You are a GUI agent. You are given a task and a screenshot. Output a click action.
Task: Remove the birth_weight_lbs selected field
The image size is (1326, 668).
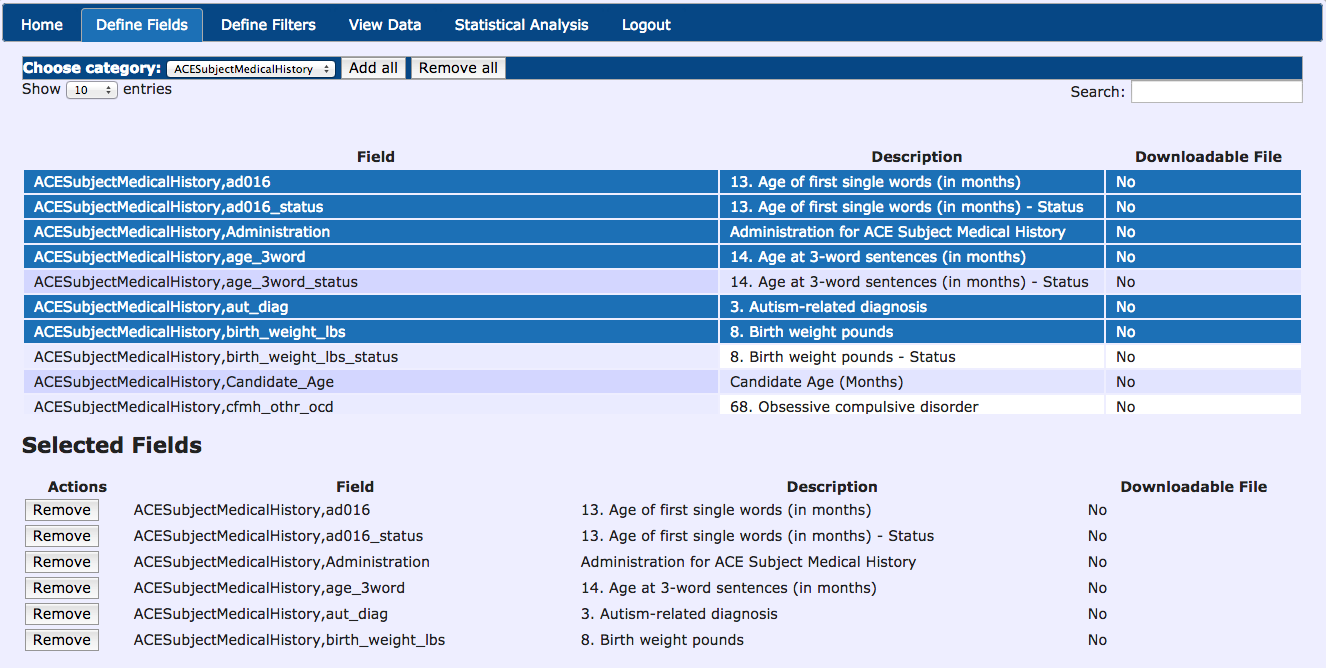[x=62, y=640]
